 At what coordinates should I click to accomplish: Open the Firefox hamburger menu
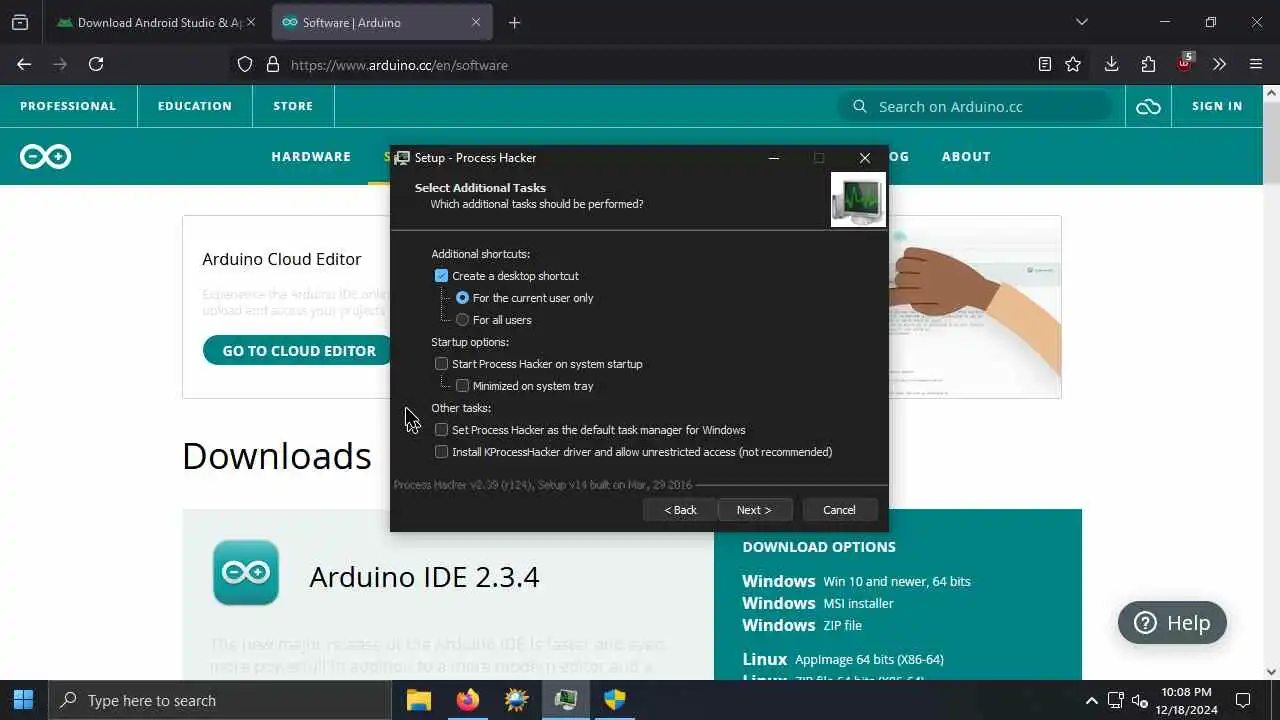[x=1256, y=64]
